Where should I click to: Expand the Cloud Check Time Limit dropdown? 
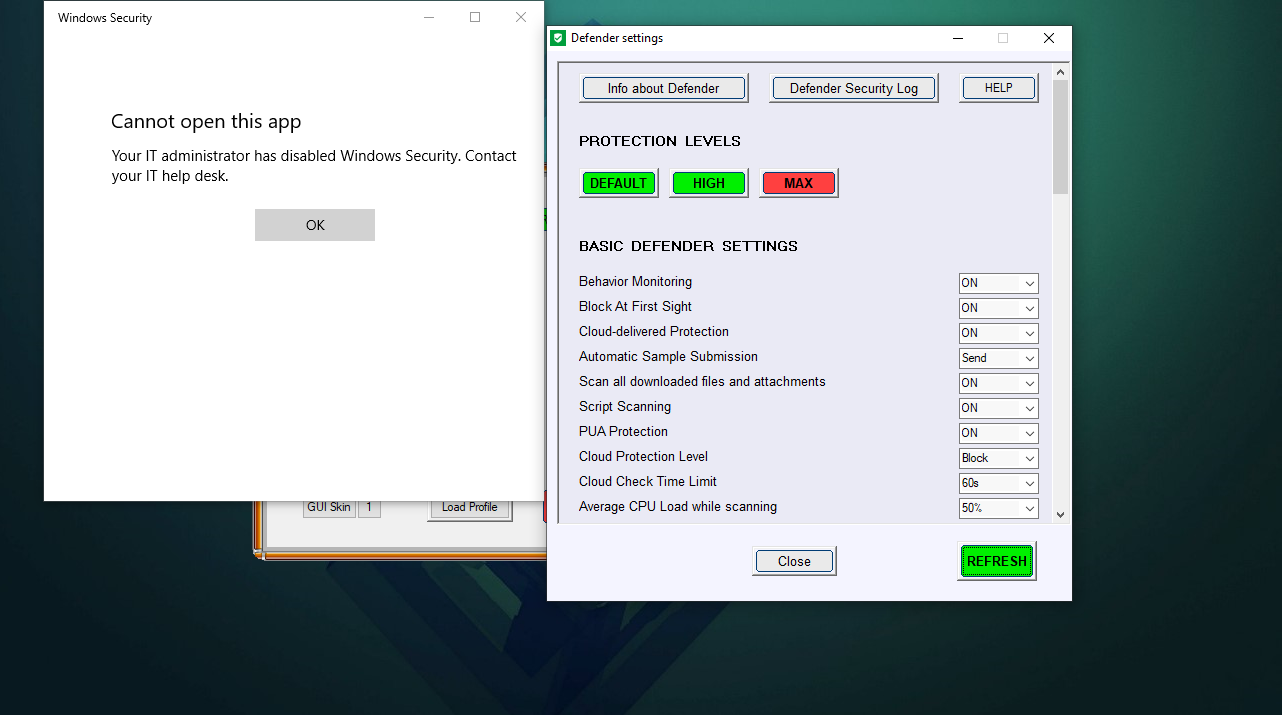tap(999, 483)
